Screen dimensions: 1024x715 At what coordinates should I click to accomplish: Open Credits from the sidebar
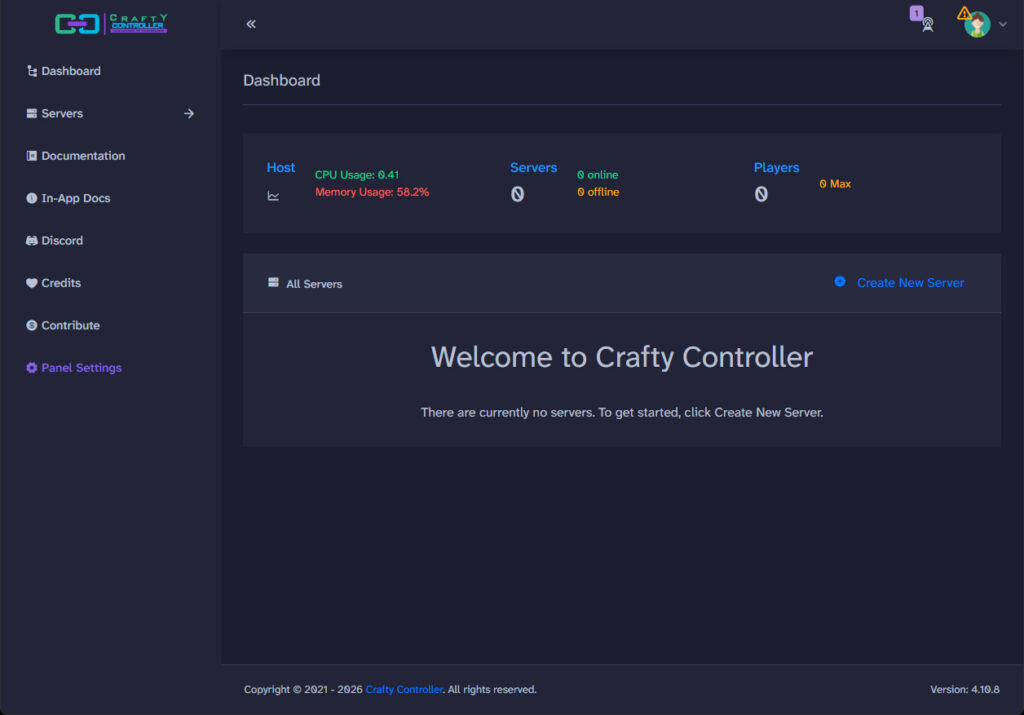coord(61,283)
